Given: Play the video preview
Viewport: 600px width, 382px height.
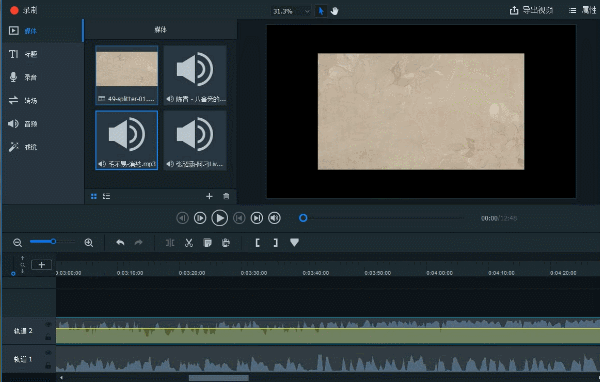Looking at the screenshot, I should pos(220,218).
